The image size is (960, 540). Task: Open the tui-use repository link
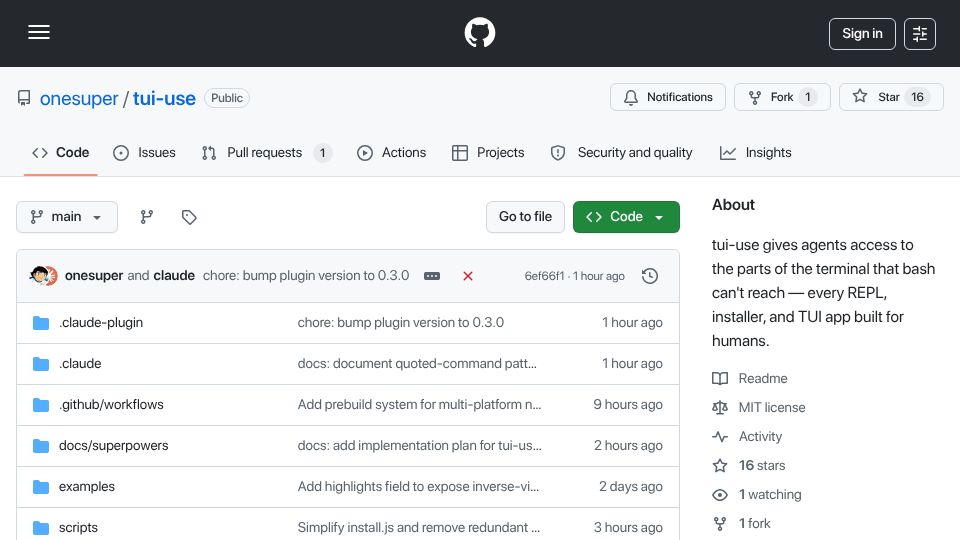pos(164,98)
